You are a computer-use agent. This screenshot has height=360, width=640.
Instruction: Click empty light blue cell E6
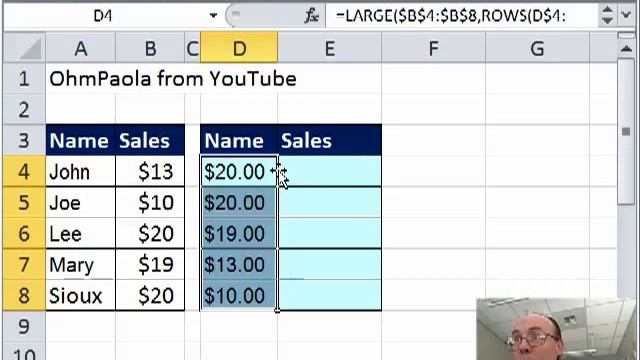[330, 233]
